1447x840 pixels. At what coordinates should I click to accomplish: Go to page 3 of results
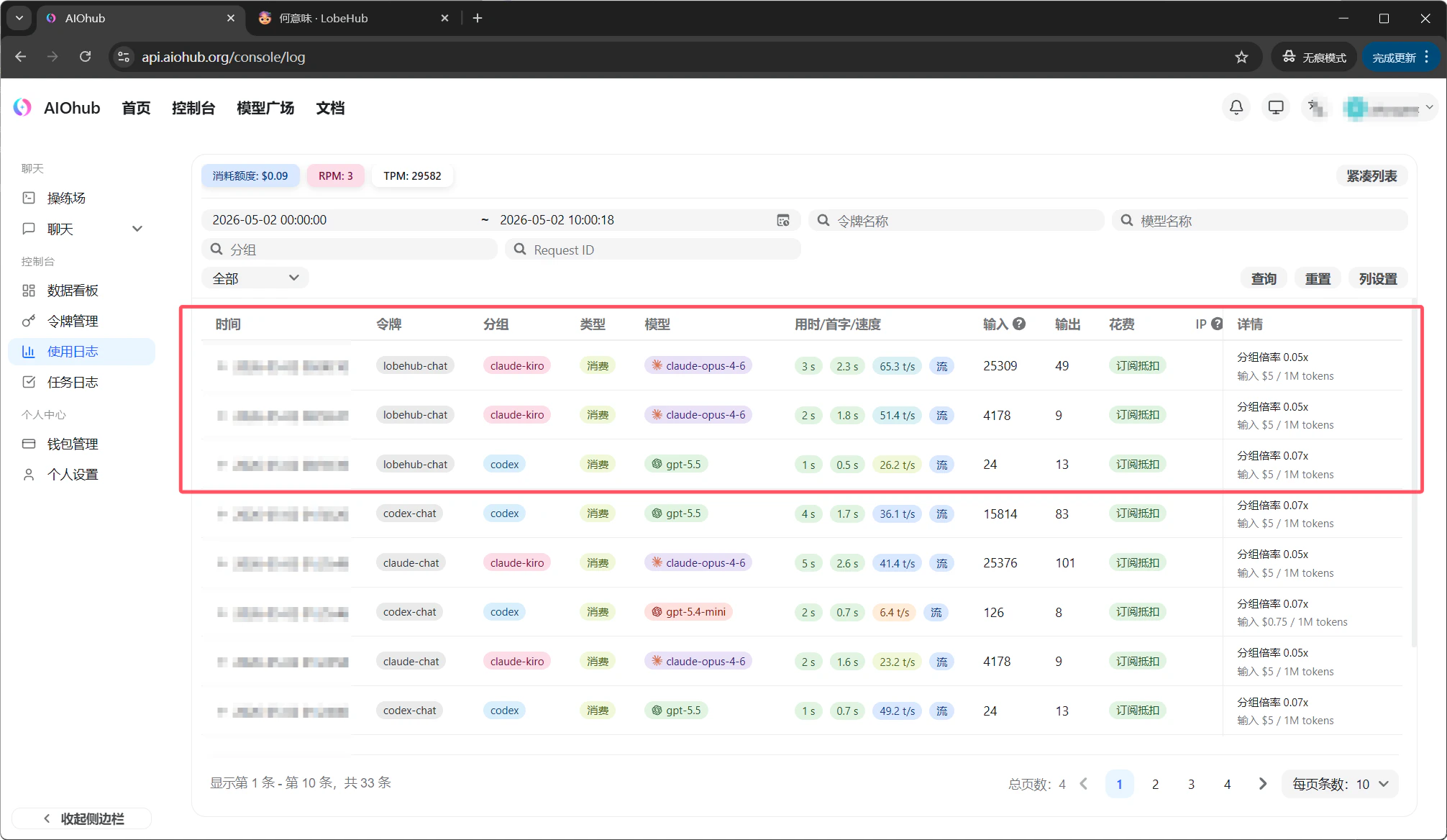(x=1191, y=784)
